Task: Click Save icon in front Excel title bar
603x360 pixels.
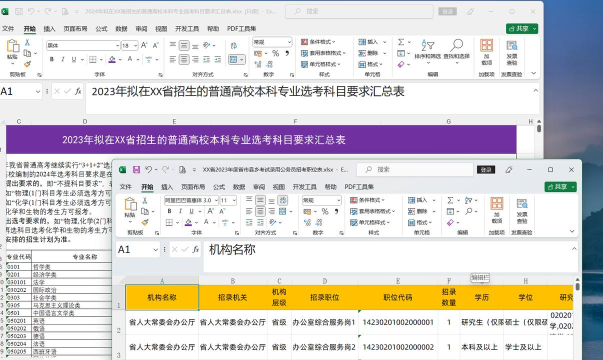Action: (136, 170)
